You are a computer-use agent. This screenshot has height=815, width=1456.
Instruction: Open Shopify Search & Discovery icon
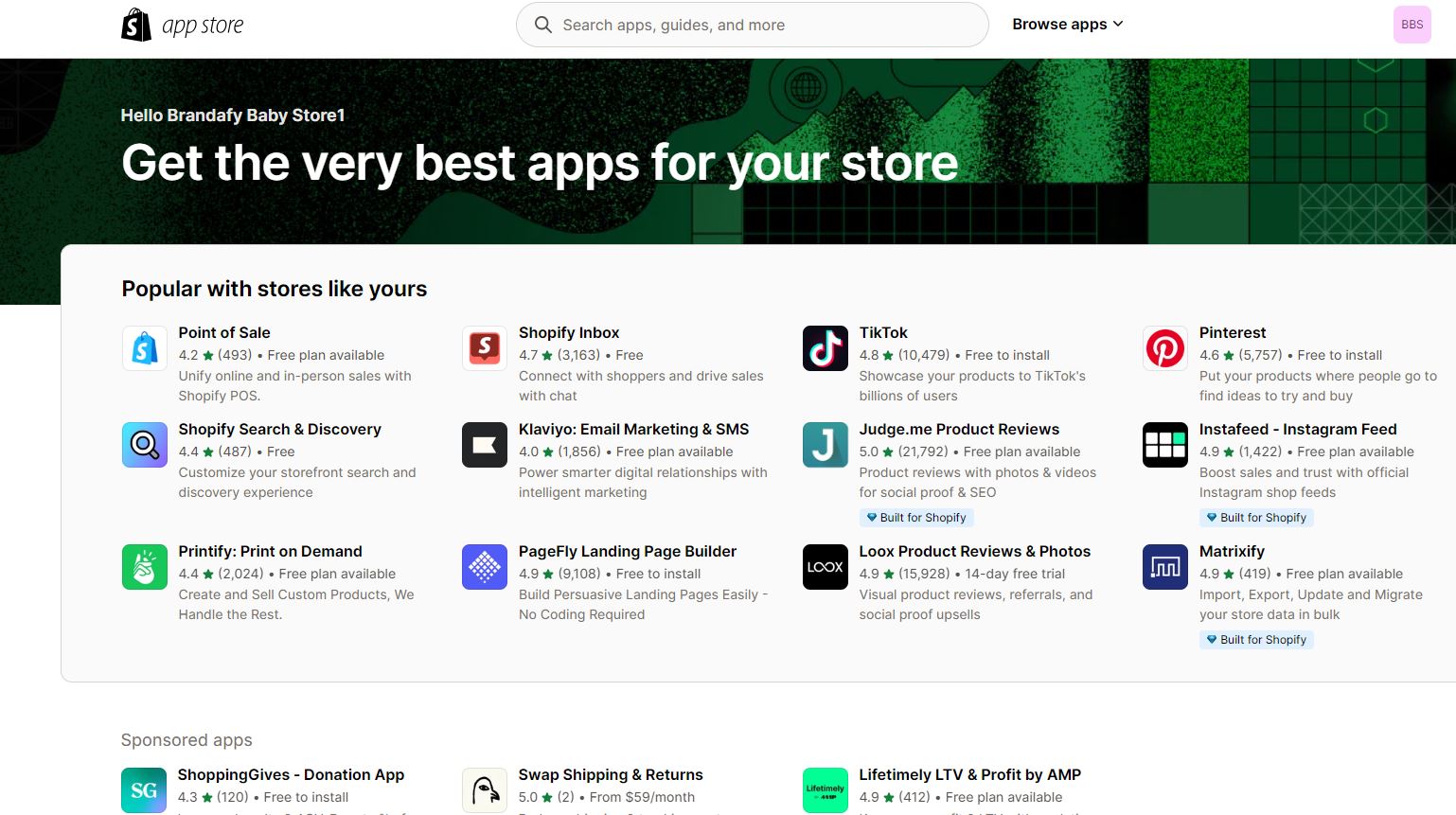(x=145, y=445)
